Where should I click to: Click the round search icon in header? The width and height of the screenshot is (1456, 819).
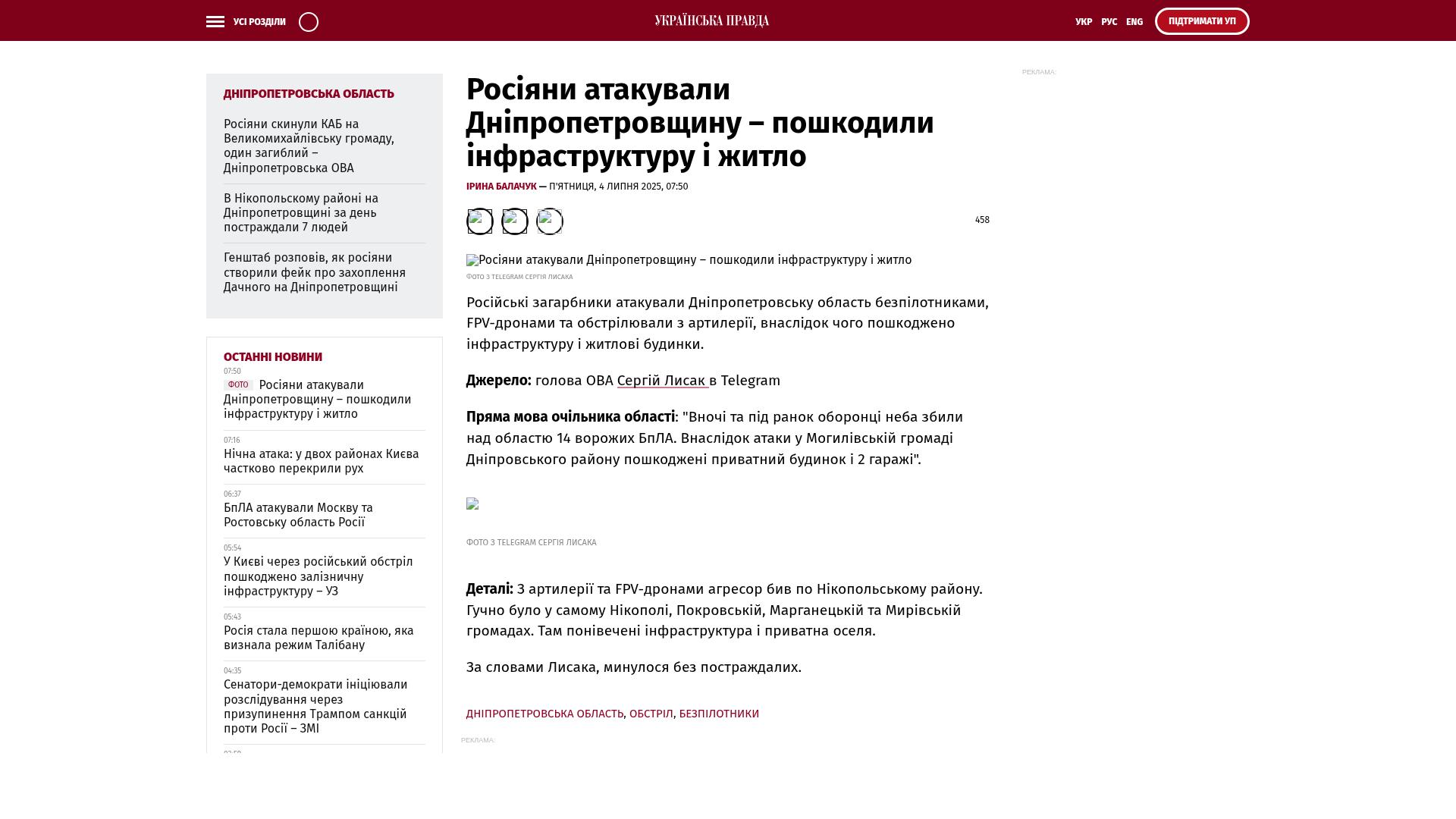309,22
